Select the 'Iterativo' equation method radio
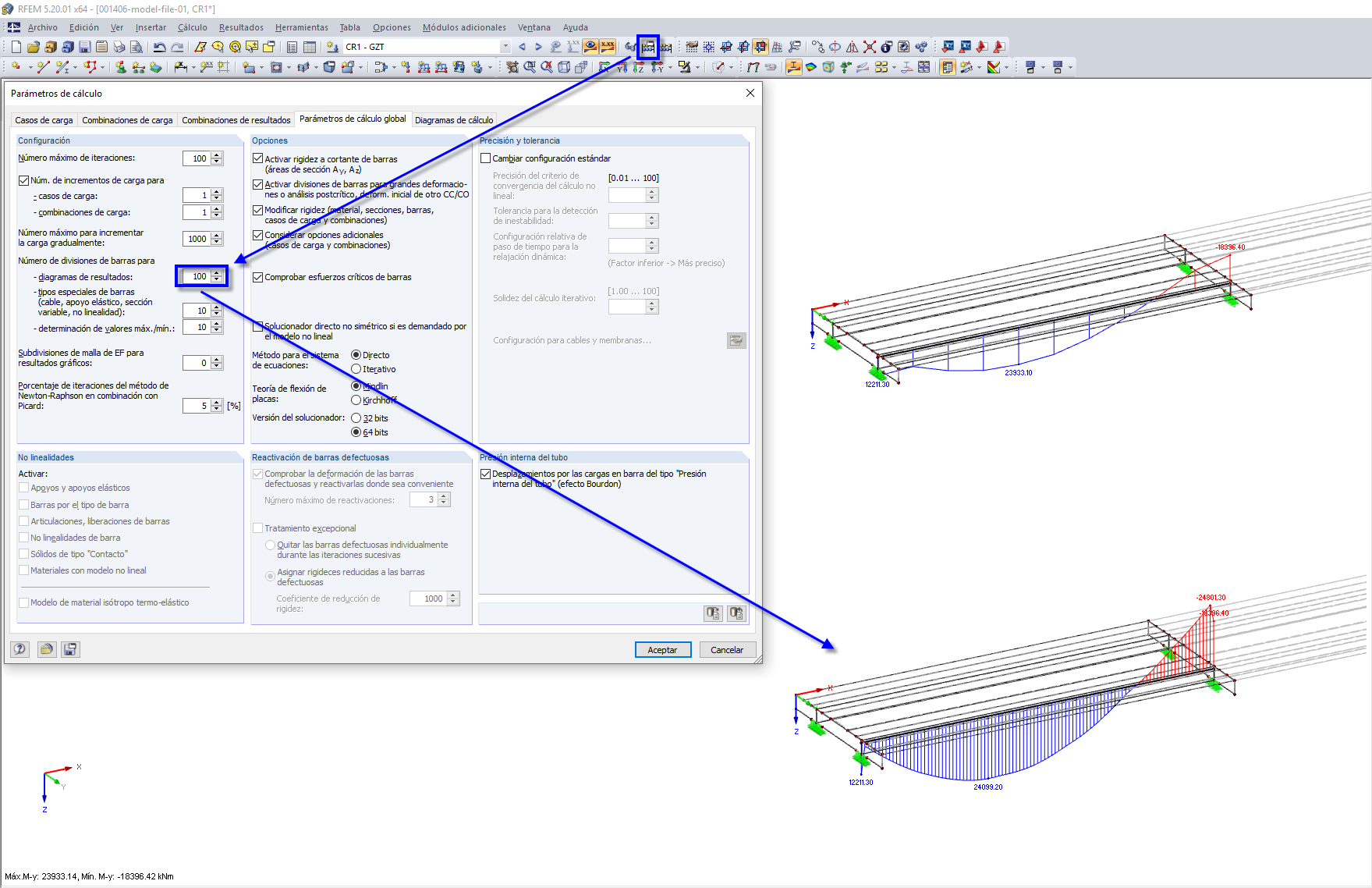This screenshot has width=1372, height=888. coord(356,369)
